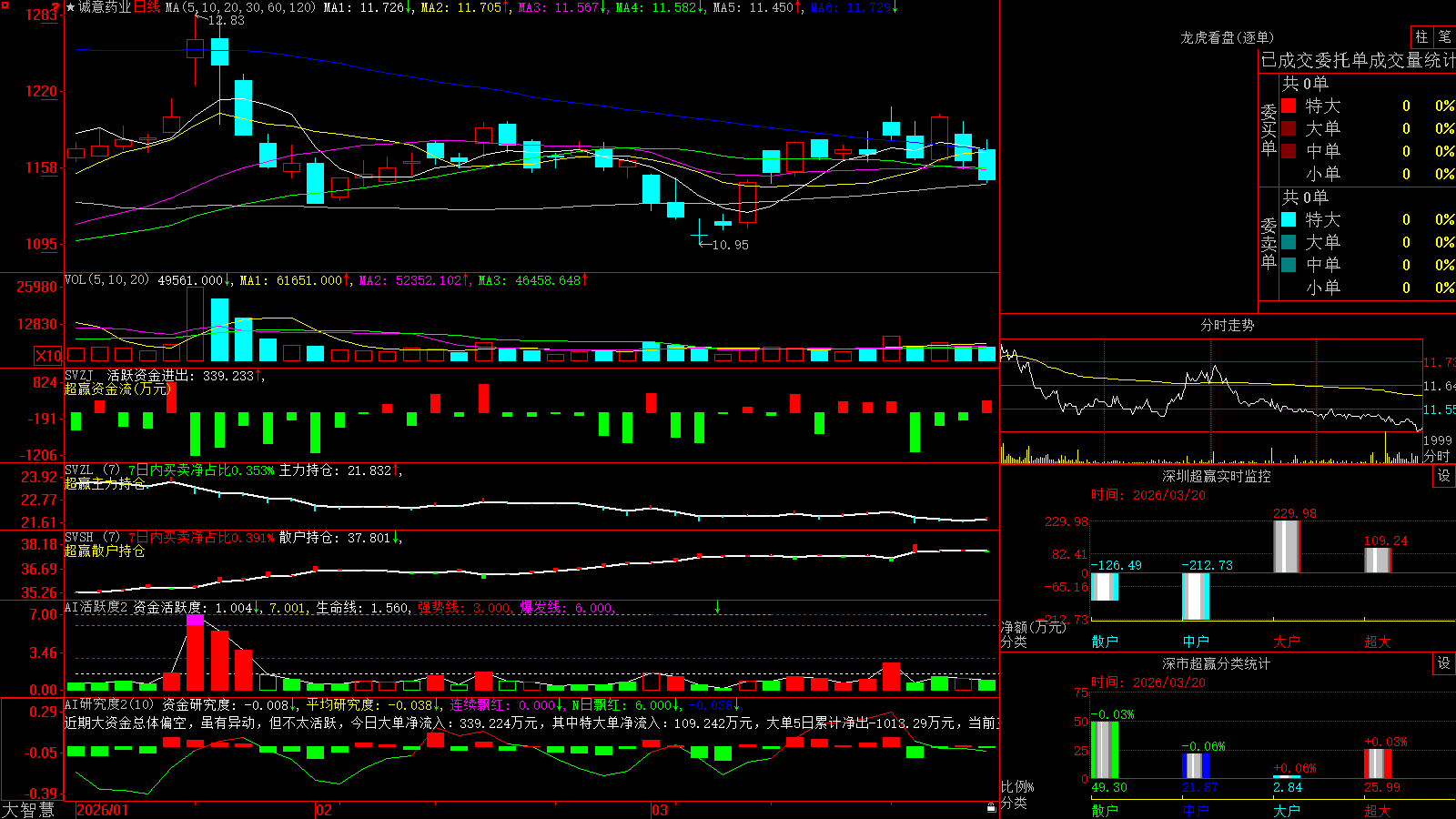This screenshot has height=819, width=1456.
Task: Click the 柱 bar-mode icon in 龙虎看盘
Action: (1421, 36)
